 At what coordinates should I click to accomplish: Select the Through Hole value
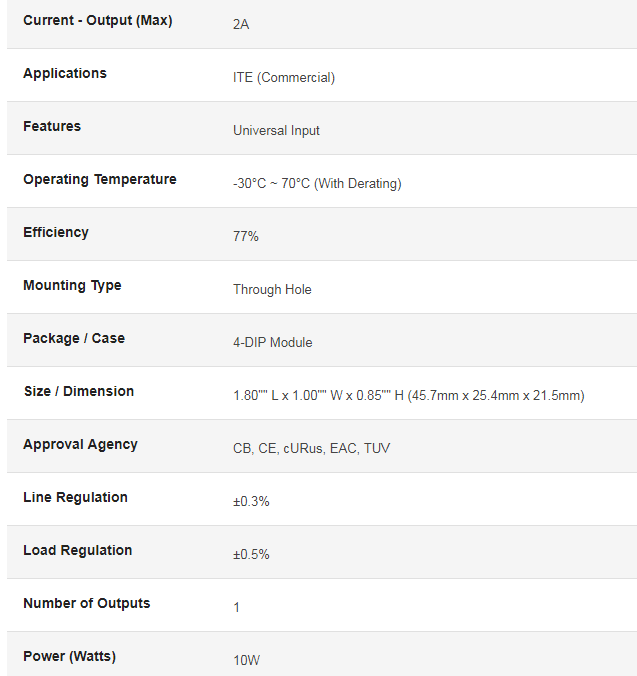[272, 290]
